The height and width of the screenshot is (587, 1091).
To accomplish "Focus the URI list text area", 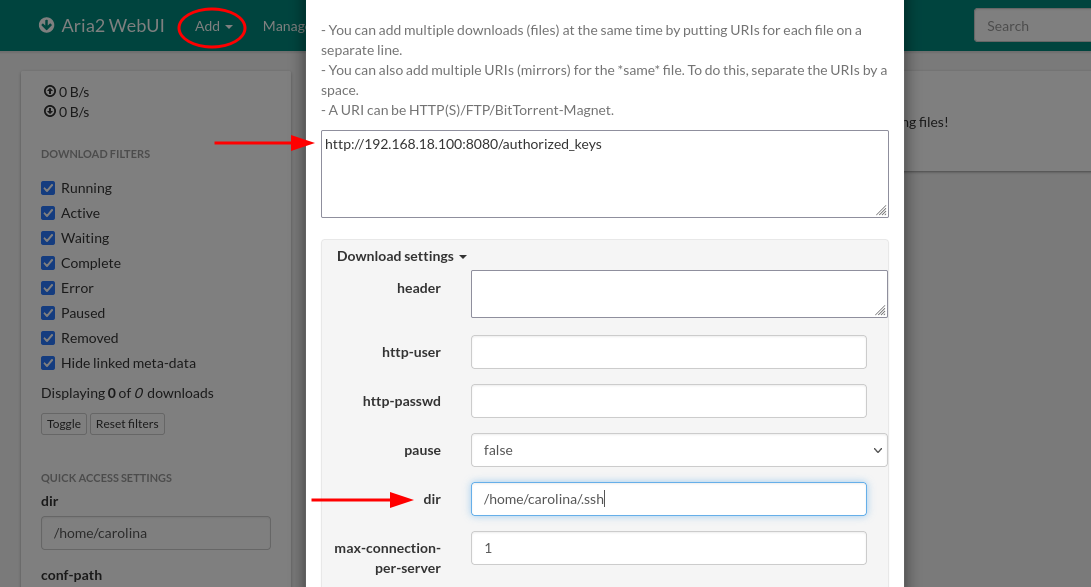I will (x=604, y=173).
